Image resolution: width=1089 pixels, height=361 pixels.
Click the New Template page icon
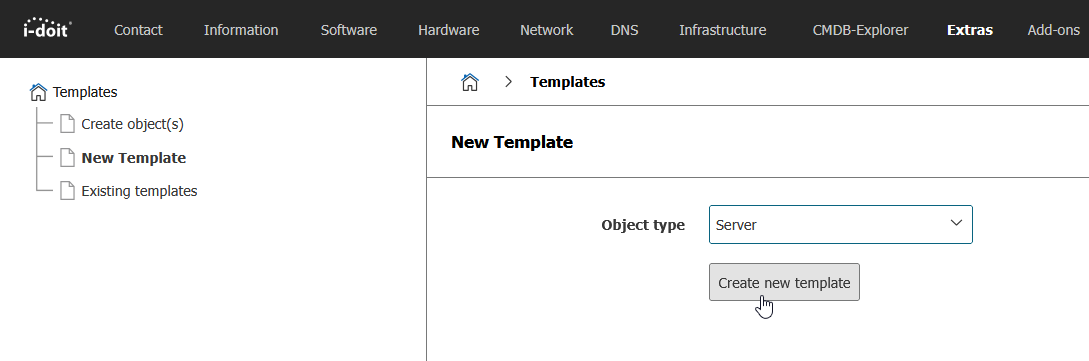[67, 158]
